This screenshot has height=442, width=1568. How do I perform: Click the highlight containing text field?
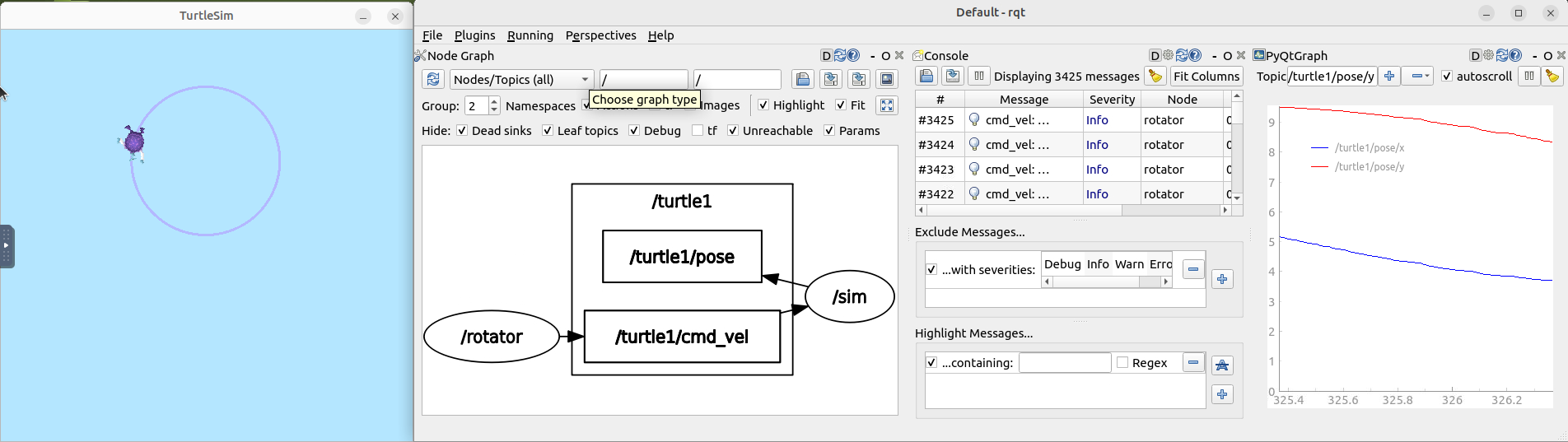(1064, 363)
